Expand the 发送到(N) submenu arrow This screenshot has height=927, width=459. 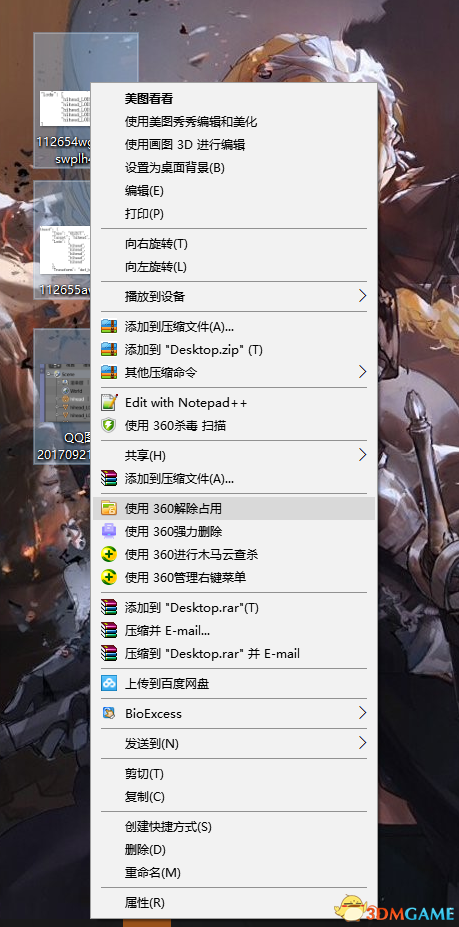click(x=363, y=743)
